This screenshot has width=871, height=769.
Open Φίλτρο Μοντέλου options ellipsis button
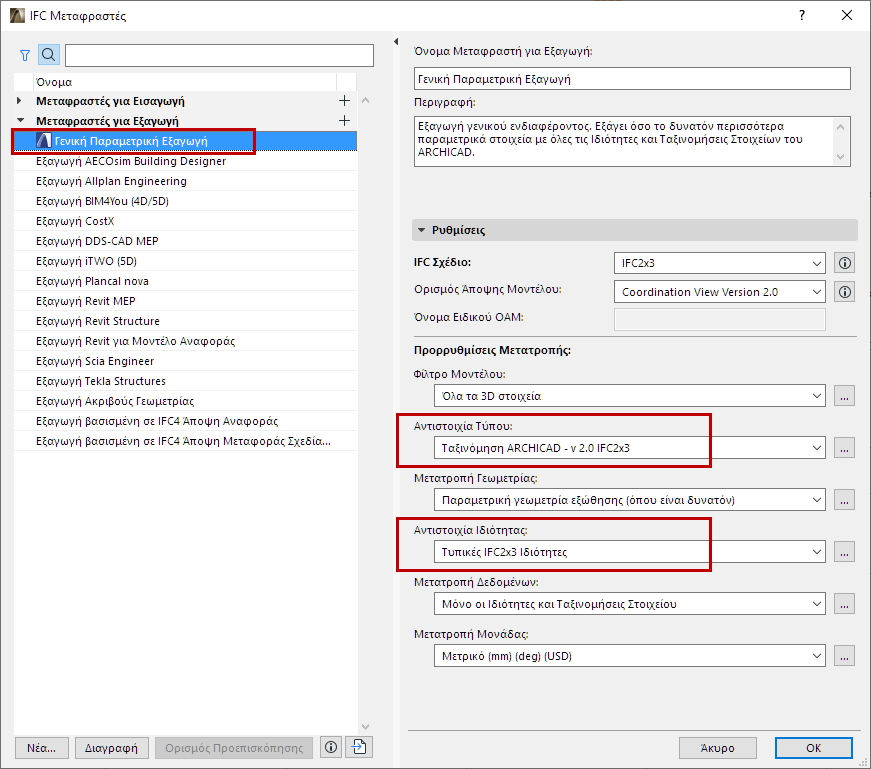coord(844,396)
